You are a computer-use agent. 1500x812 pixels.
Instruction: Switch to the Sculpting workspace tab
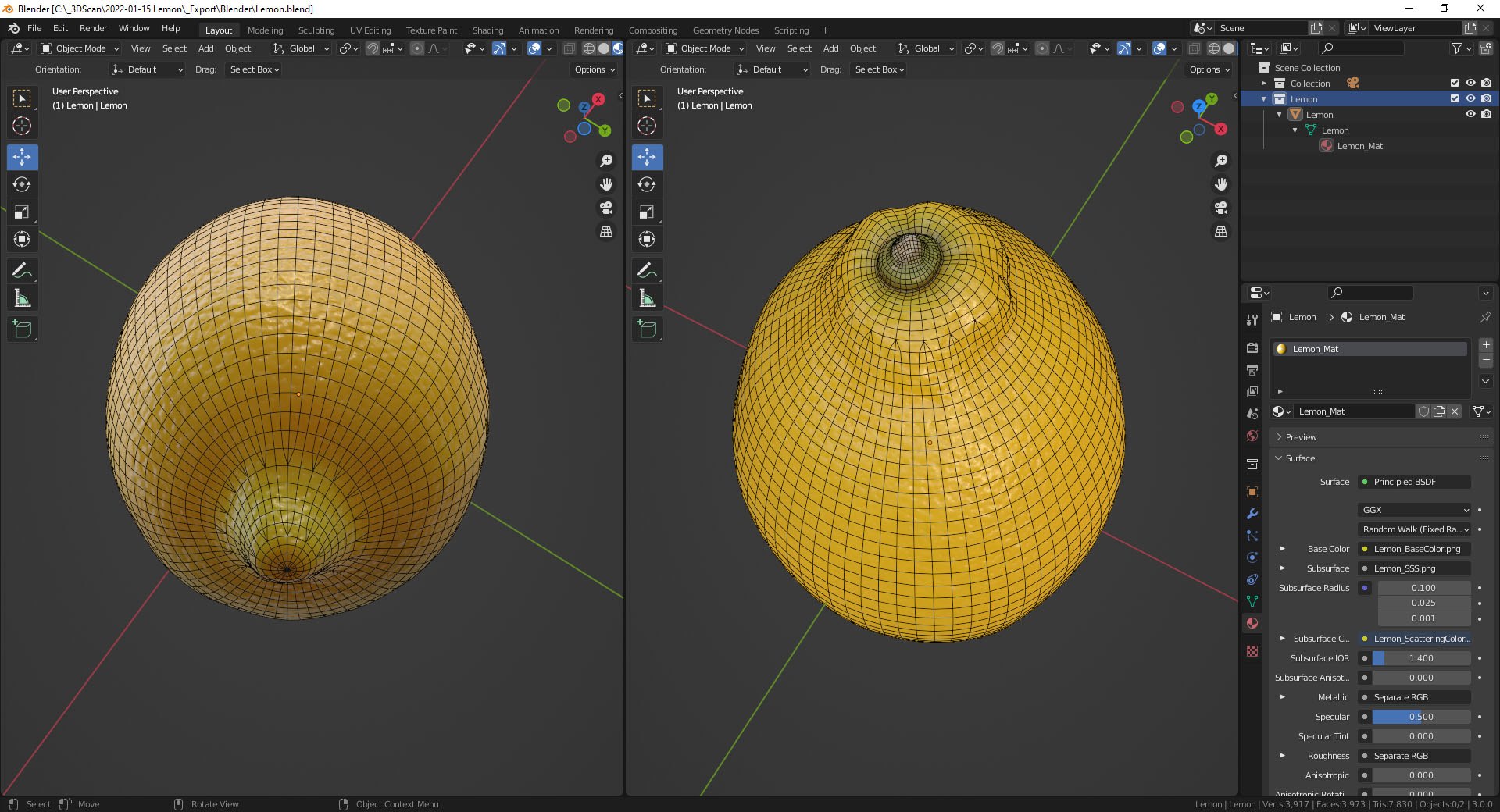(316, 30)
